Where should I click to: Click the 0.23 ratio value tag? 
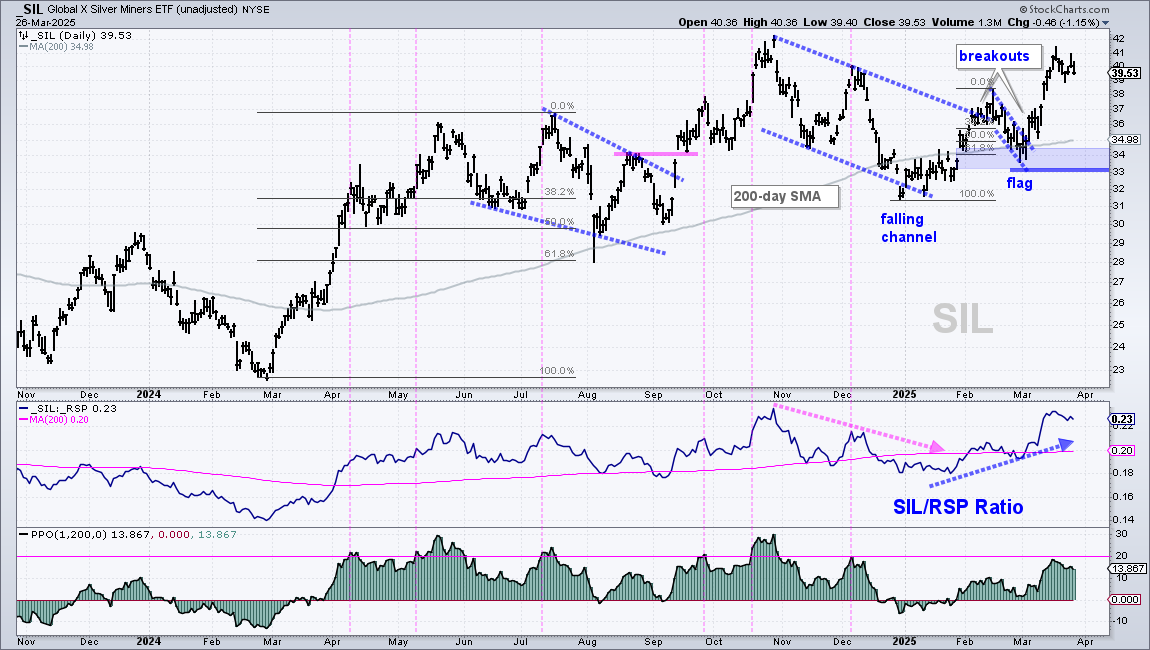[x=1122, y=420]
